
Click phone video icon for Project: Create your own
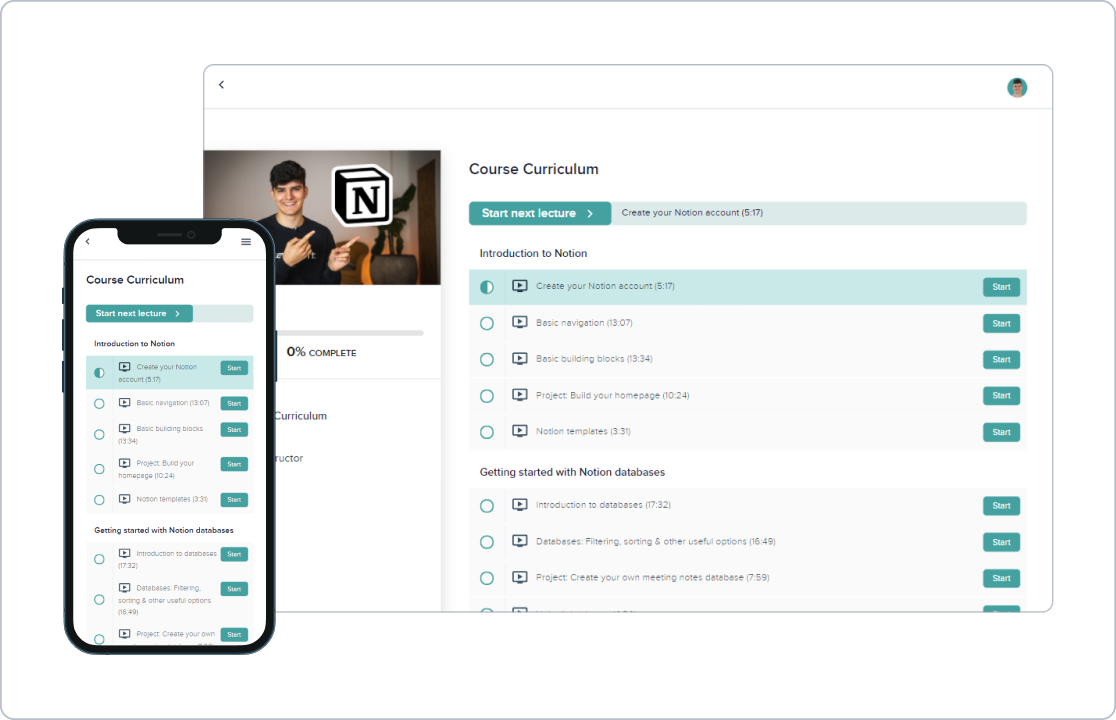point(125,633)
